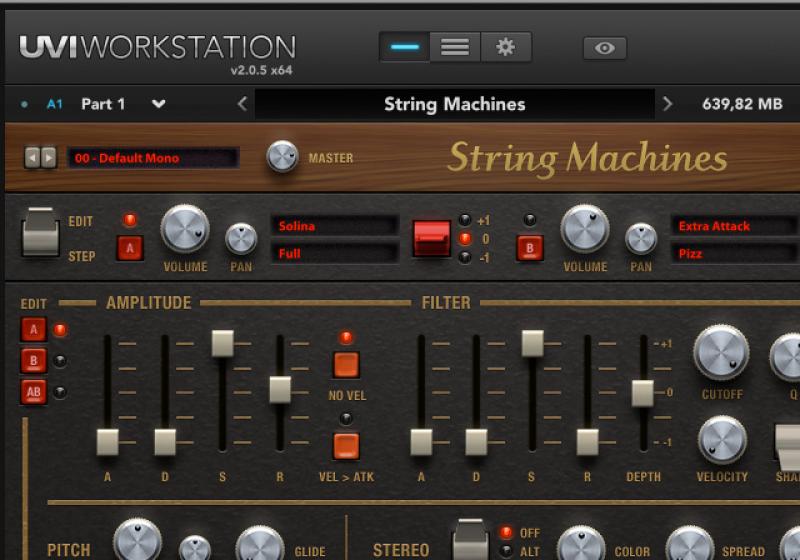
Task: Open the 00 - Default Mono preset menu
Action: 153,158
